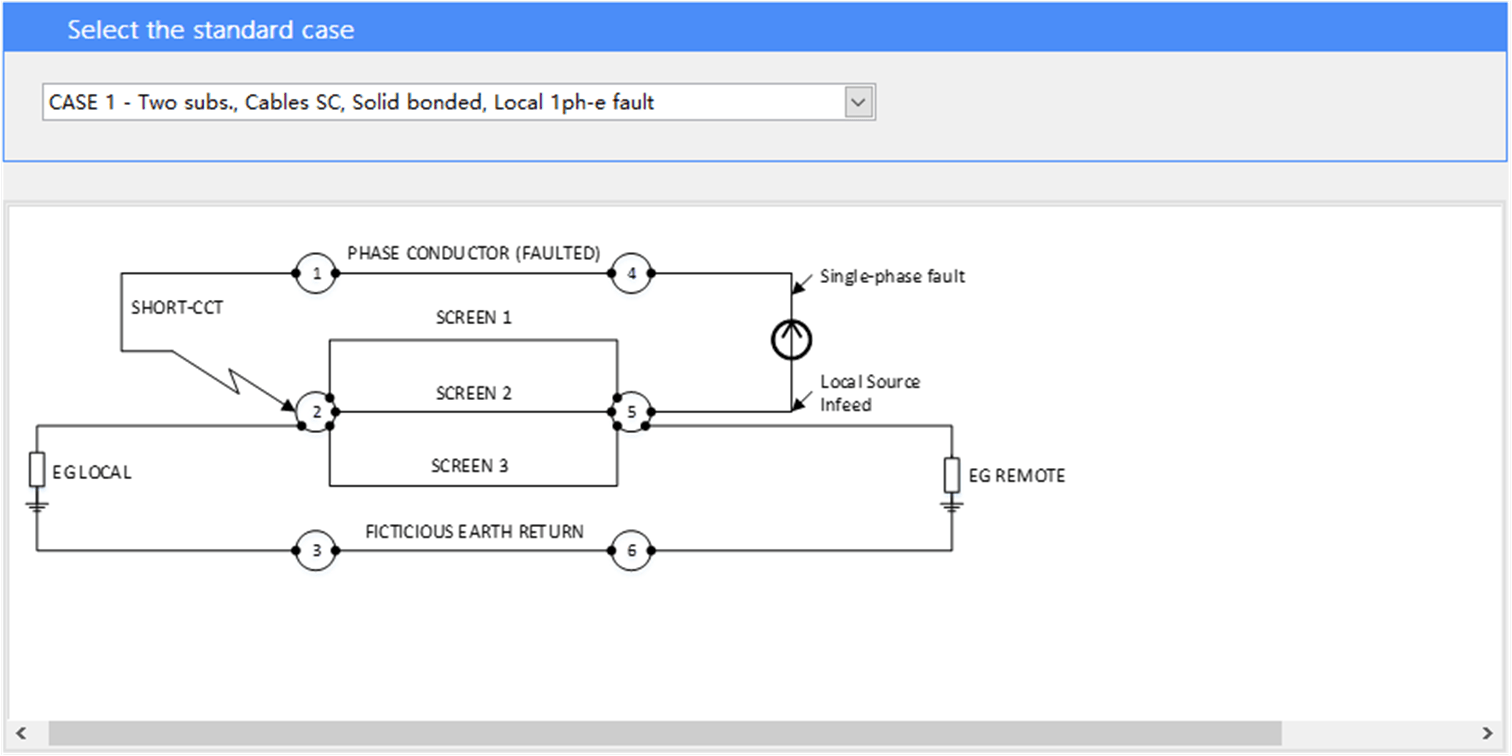Select the SCREEN 2 conductor label
1512x756 pixels.
click(472, 393)
